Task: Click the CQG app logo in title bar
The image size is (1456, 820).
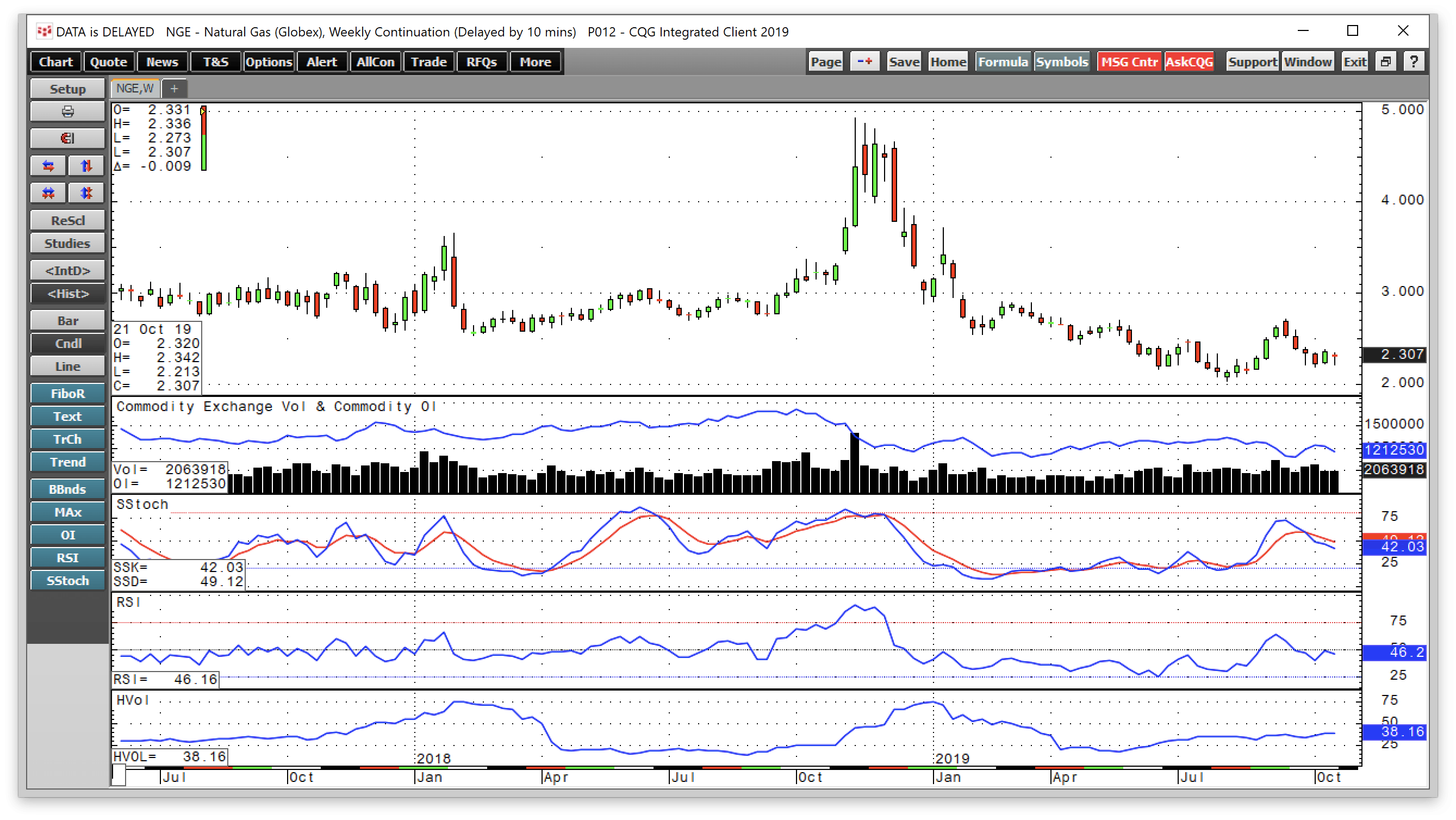Action: (43, 31)
